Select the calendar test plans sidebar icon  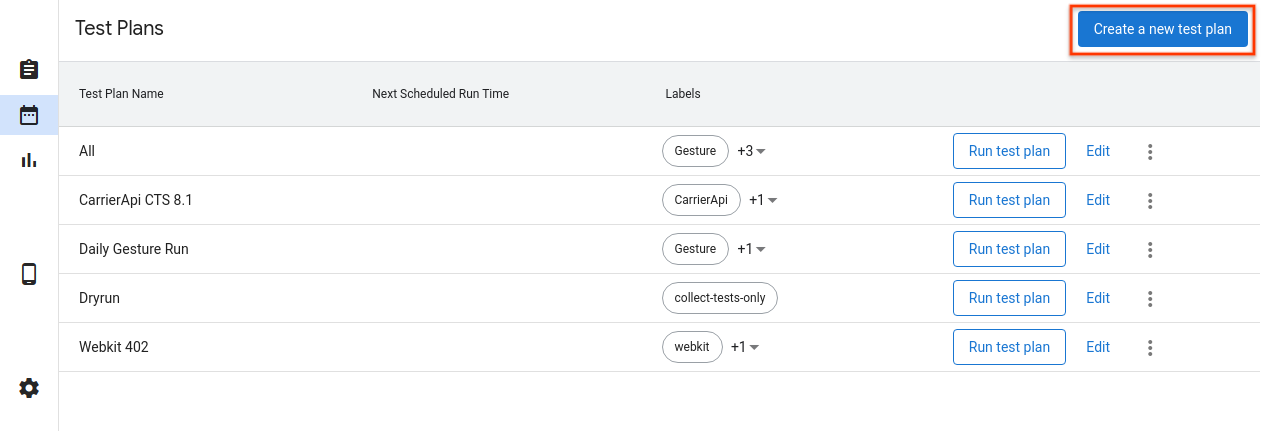[29, 115]
